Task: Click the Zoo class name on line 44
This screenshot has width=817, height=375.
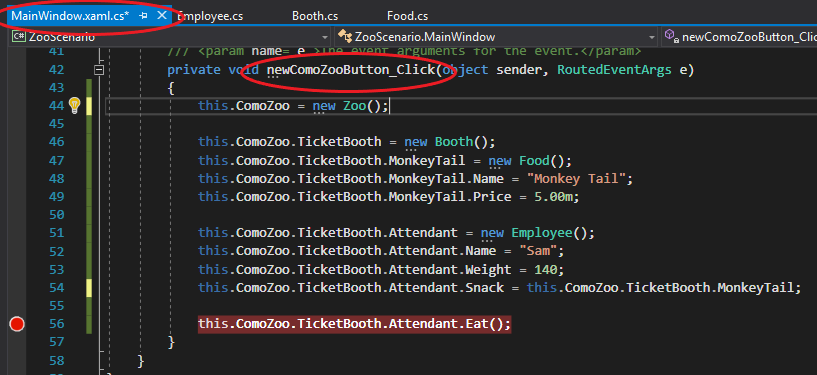Action: click(355, 106)
